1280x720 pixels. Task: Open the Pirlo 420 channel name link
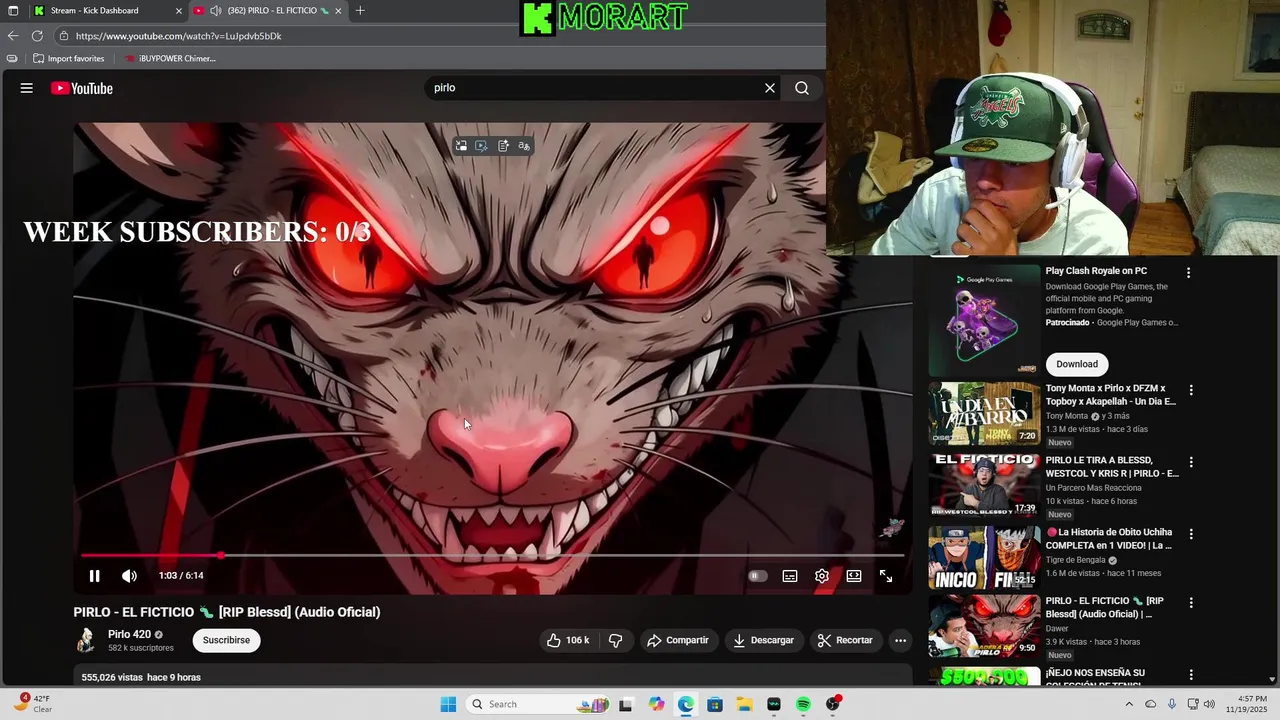129,634
